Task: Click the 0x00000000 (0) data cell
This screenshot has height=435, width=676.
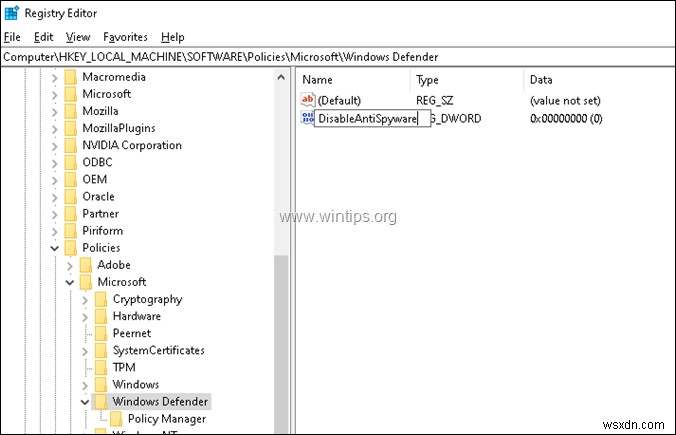Action: [566, 119]
